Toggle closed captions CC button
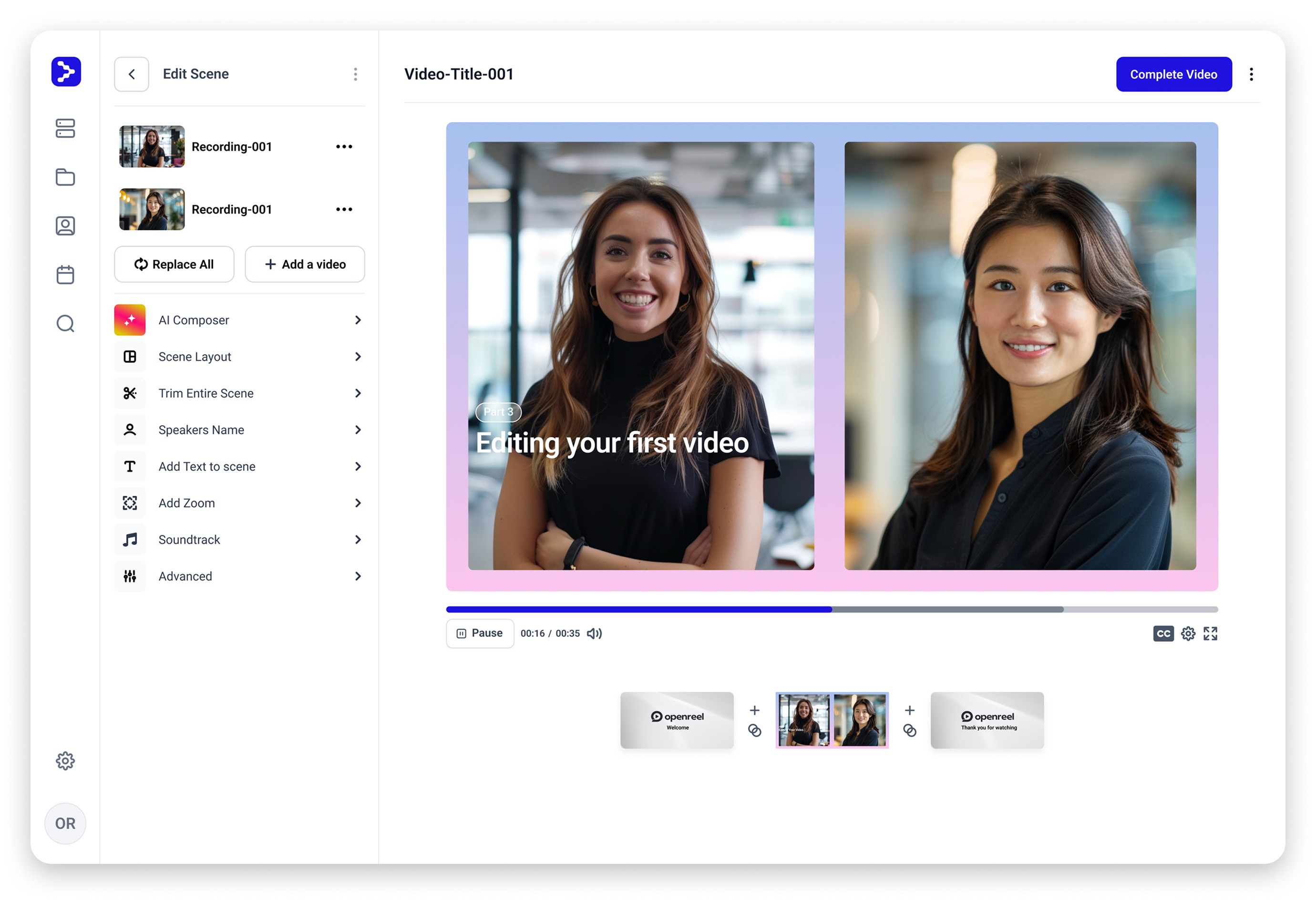This screenshot has width=1316, height=902. [x=1163, y=634]
